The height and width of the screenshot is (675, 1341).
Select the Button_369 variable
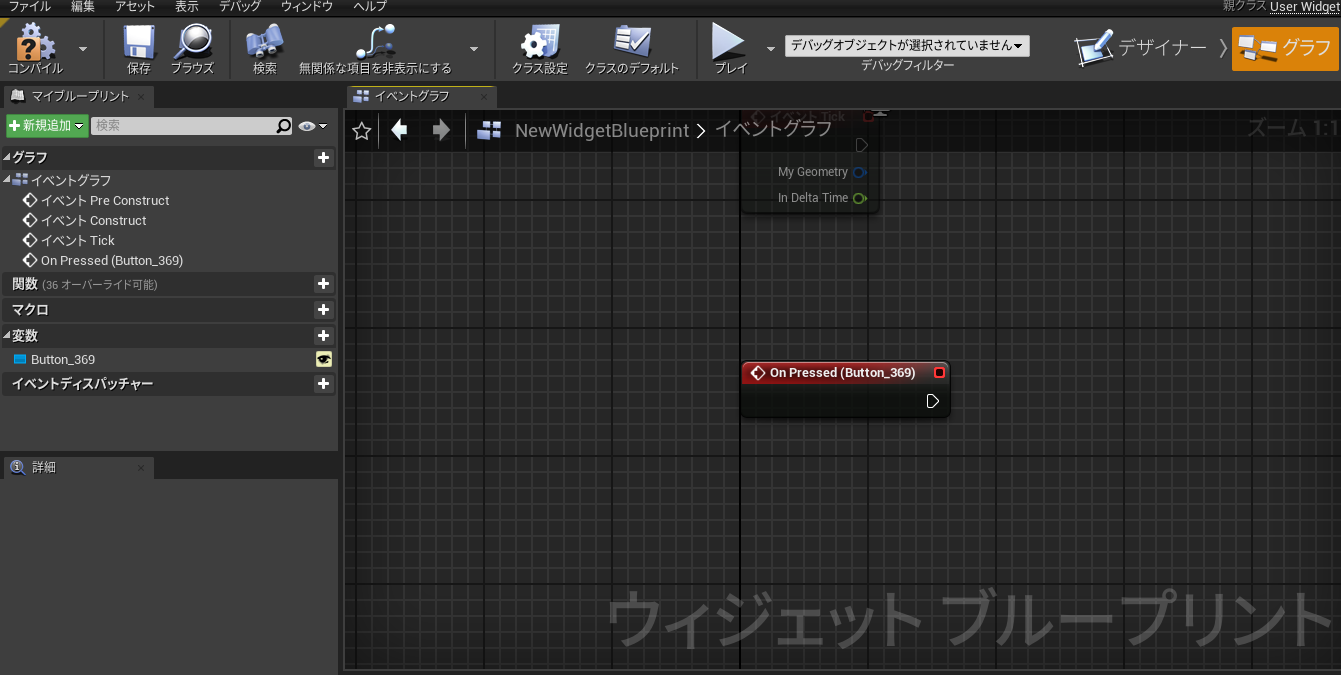coord(62,359)
